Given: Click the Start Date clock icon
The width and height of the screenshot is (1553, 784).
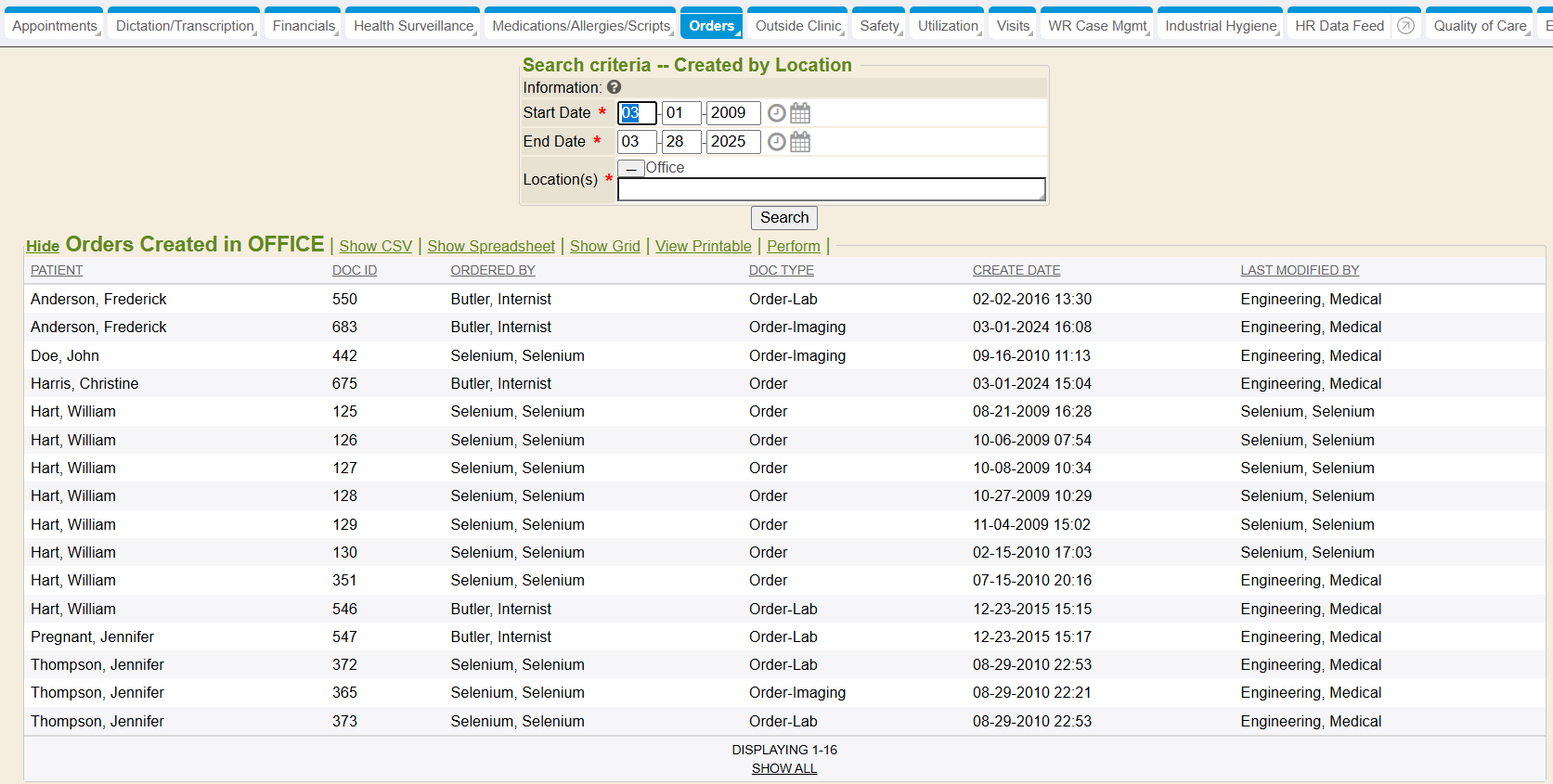Looking at the screenshot, I should point(776,113).
